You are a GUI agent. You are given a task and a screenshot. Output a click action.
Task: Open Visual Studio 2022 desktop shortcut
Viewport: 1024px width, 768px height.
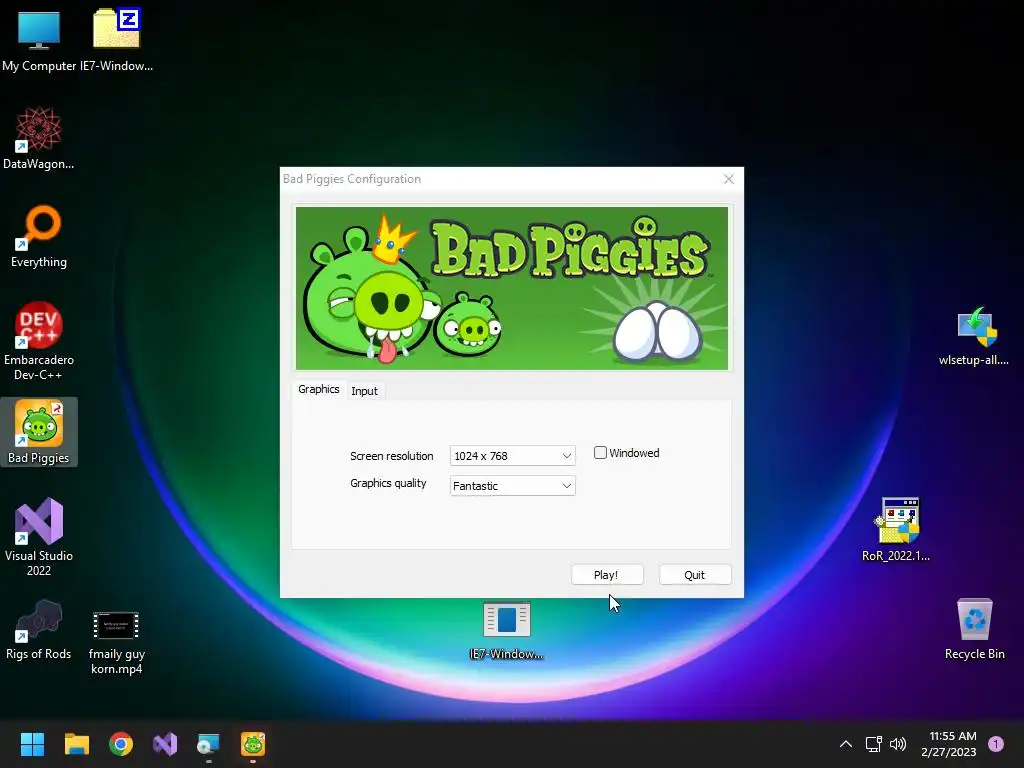pyautogui.click(x=39, y=537)
